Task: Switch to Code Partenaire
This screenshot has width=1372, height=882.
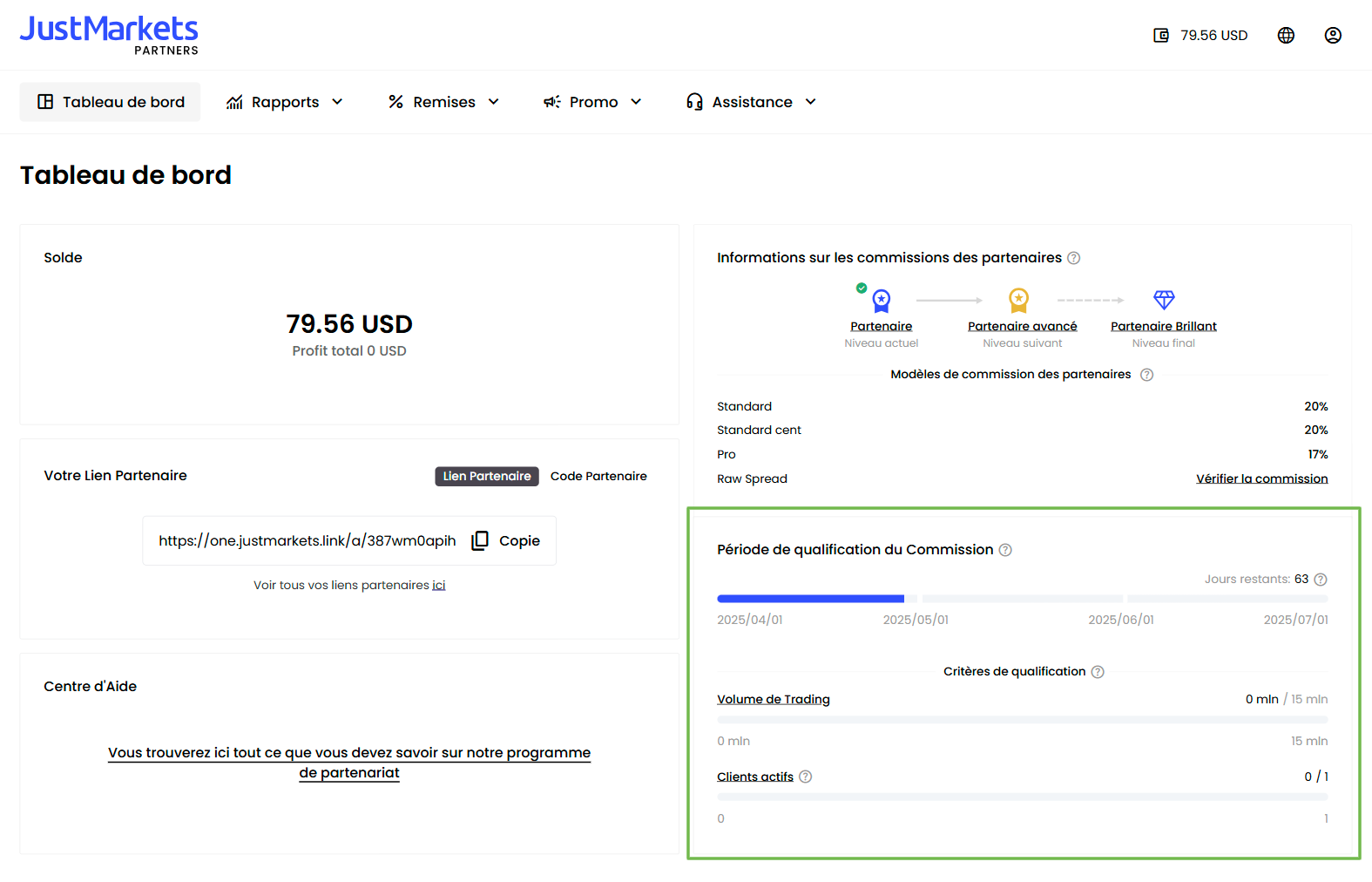Action: 598,476
